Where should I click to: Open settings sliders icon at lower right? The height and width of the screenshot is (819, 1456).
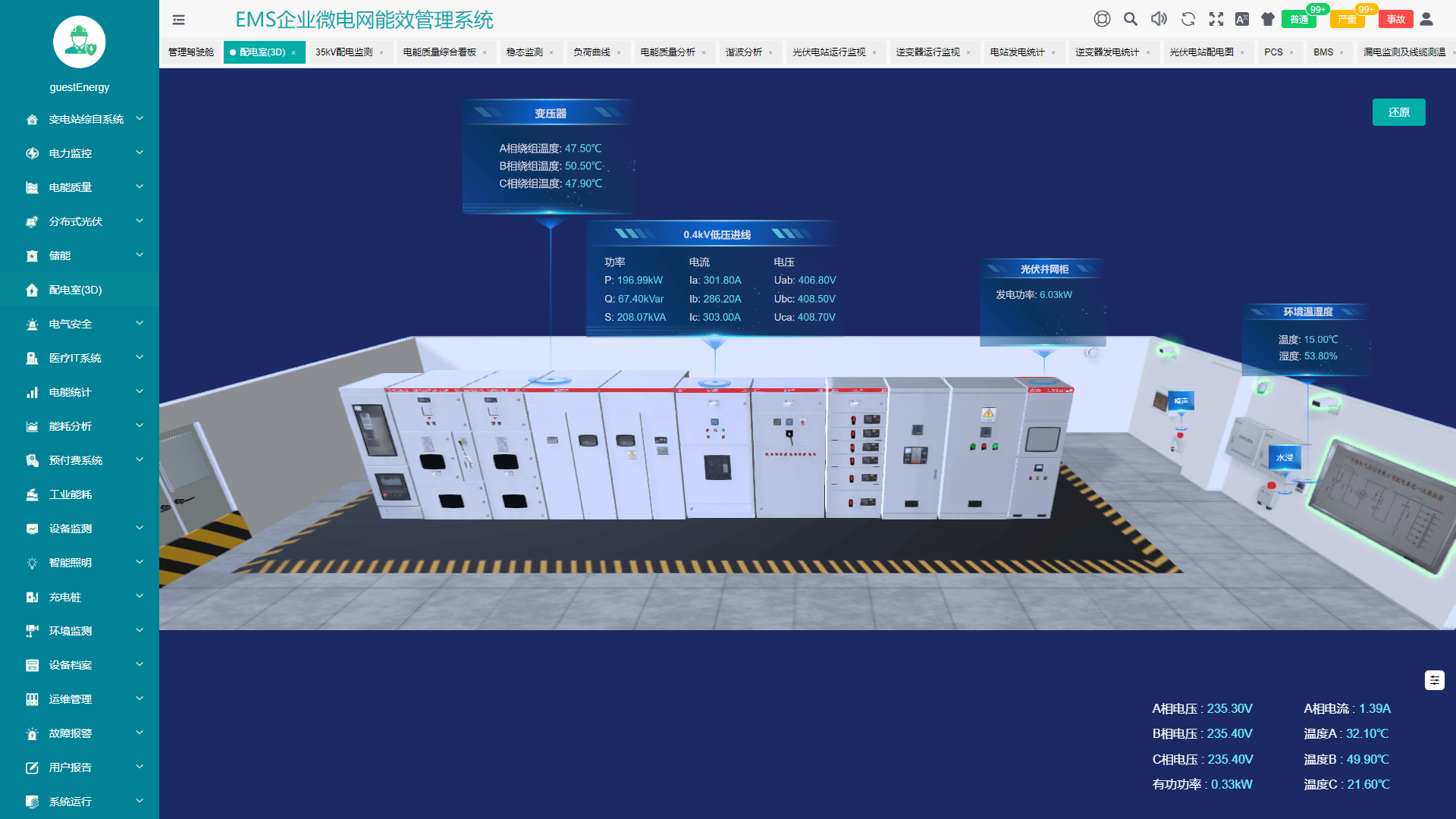click(1434, 680)
